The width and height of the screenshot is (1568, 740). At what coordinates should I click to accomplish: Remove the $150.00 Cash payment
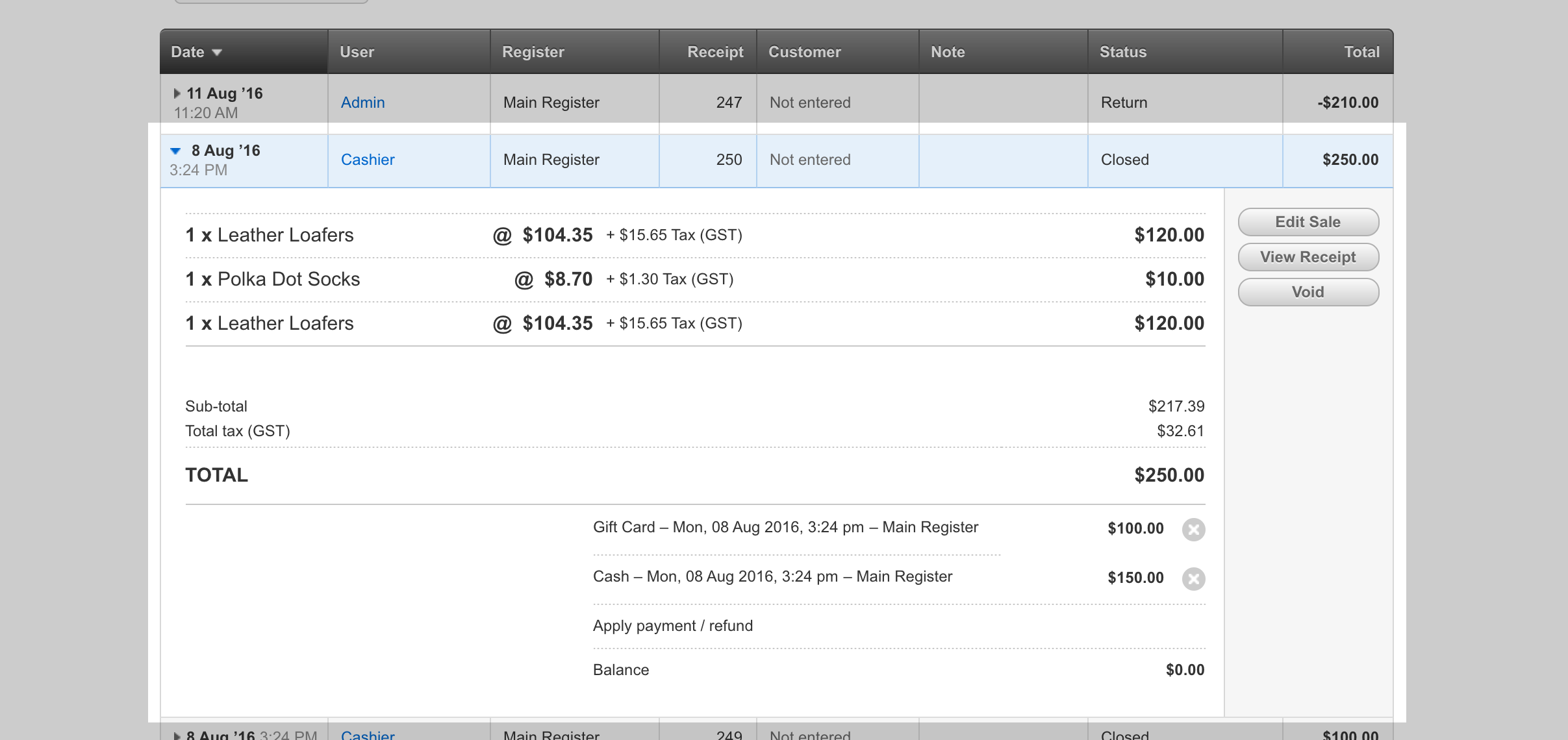1193,579
